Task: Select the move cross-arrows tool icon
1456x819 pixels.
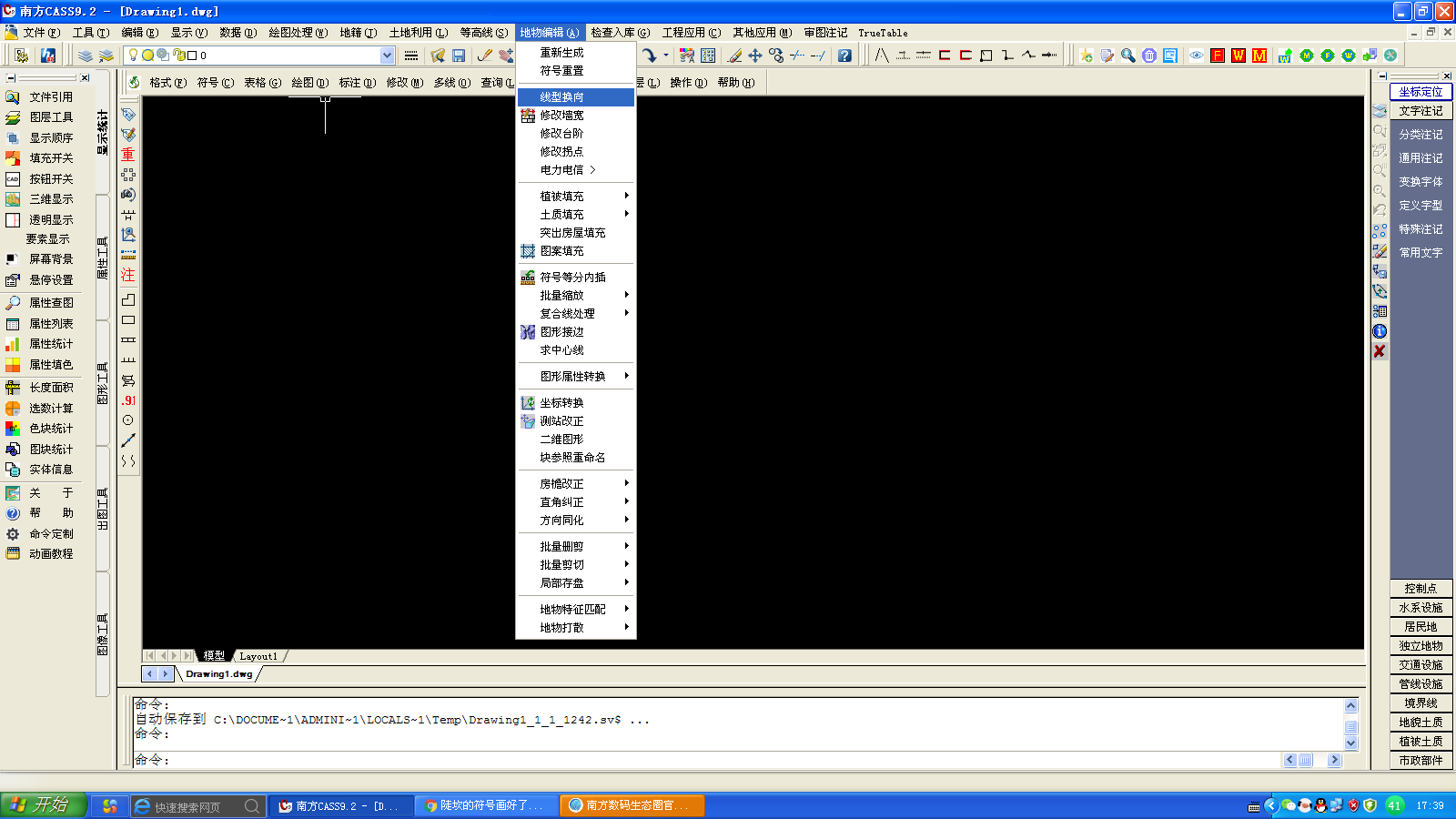Action: 755,56
